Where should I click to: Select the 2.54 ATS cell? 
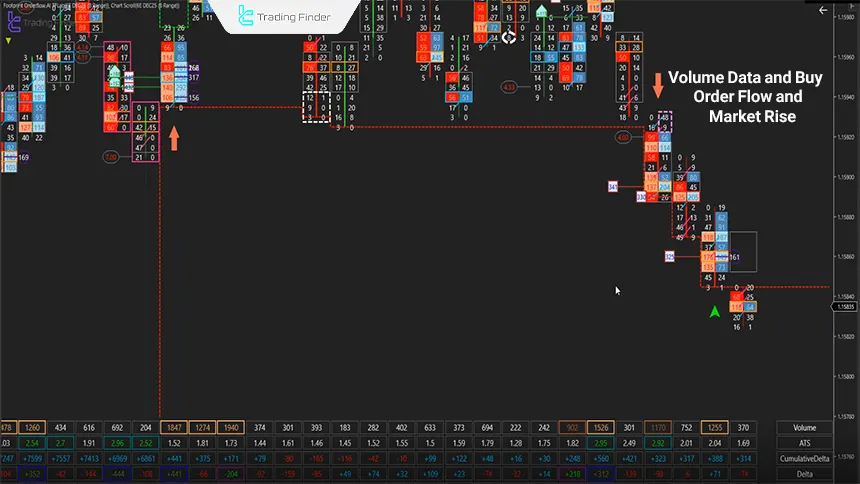click(32, 443)
